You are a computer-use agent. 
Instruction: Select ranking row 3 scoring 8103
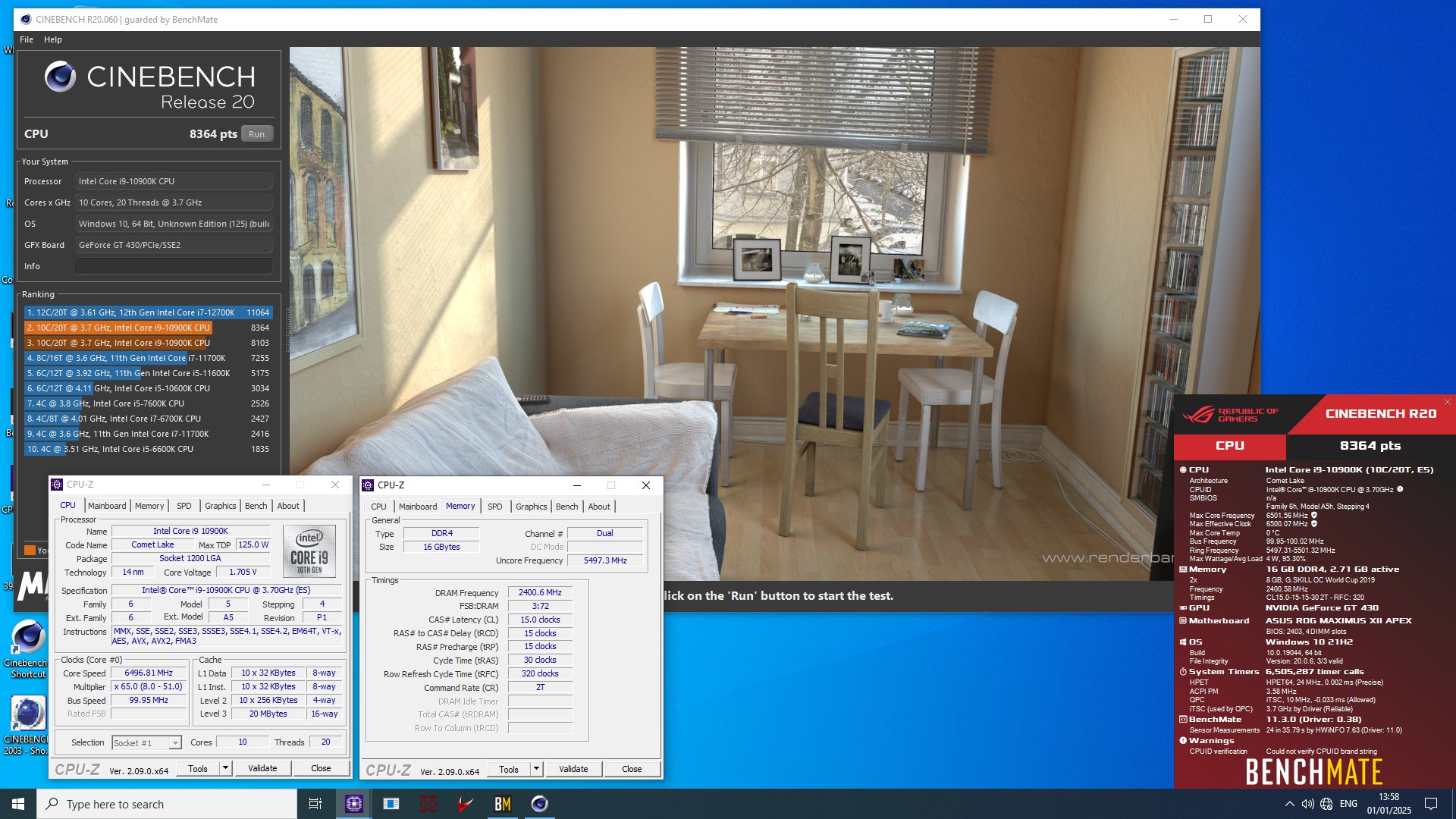pos(148,343)
